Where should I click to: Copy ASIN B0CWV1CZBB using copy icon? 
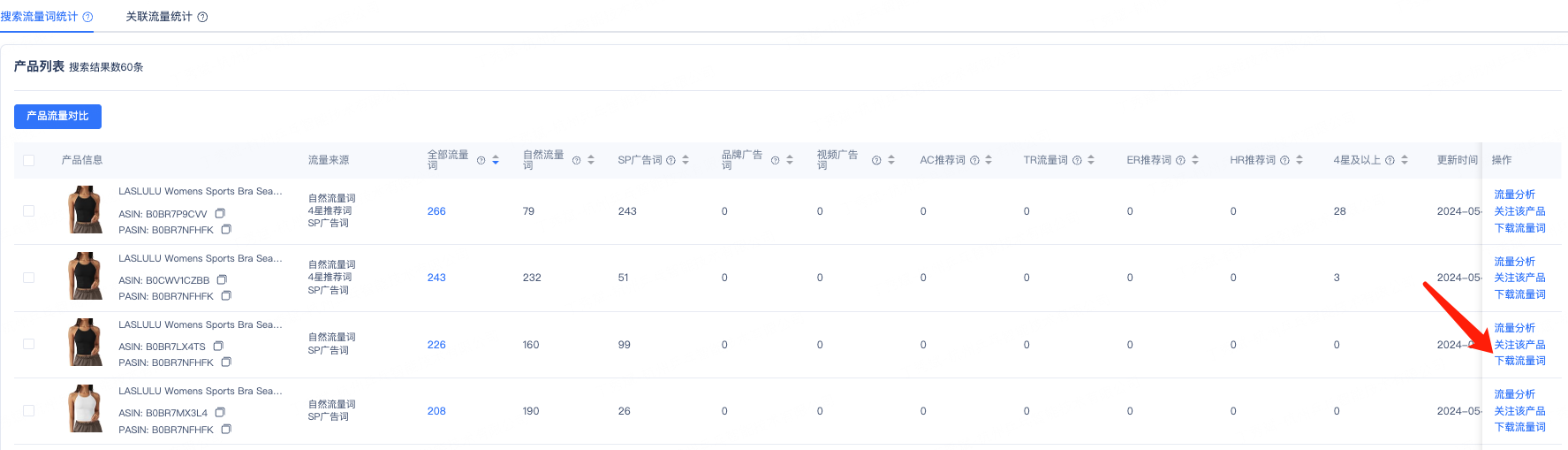tap(222, 279)
